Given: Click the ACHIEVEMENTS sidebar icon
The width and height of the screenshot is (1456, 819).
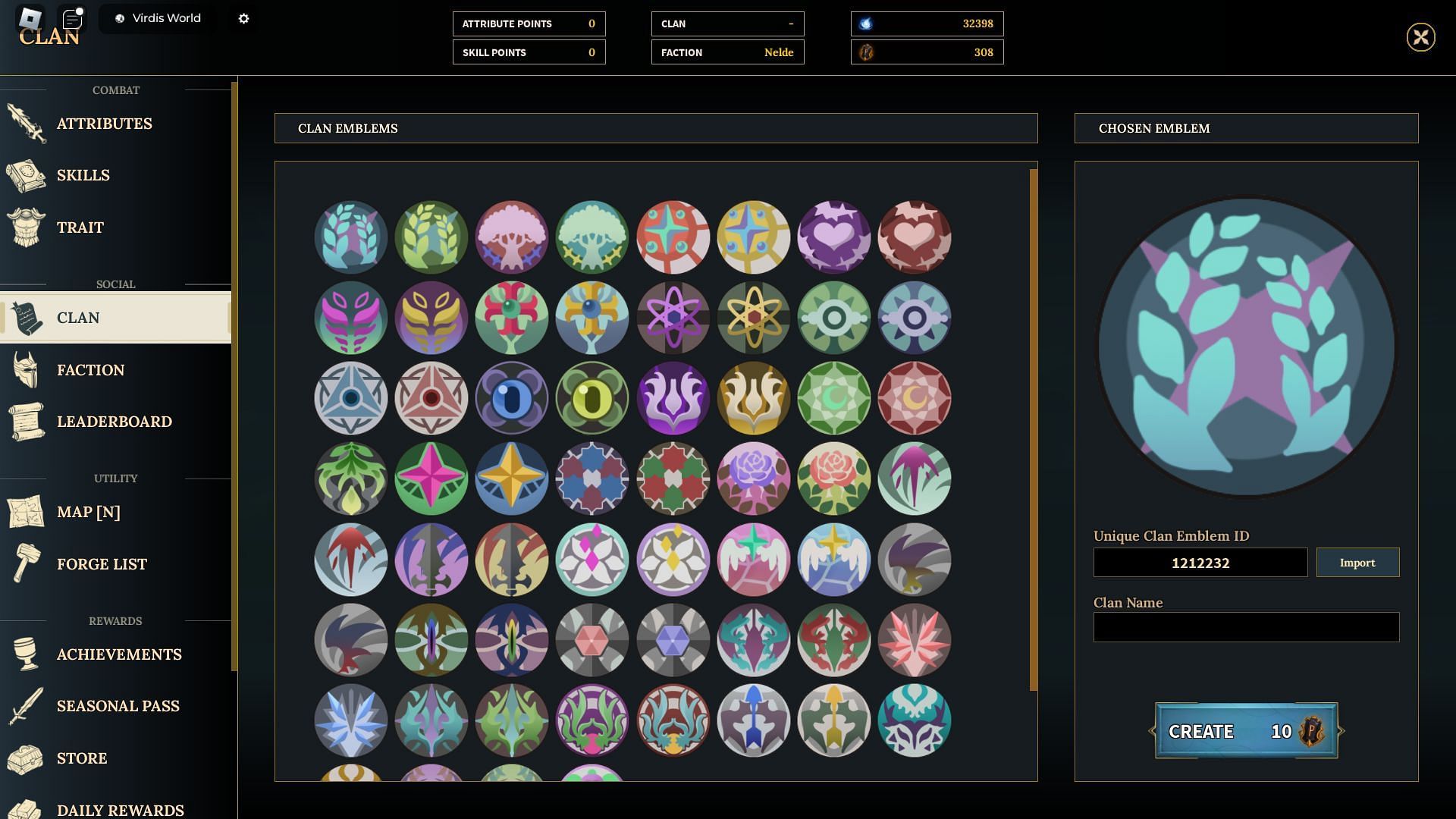Looking at the screenshot, I should (27, 655).
